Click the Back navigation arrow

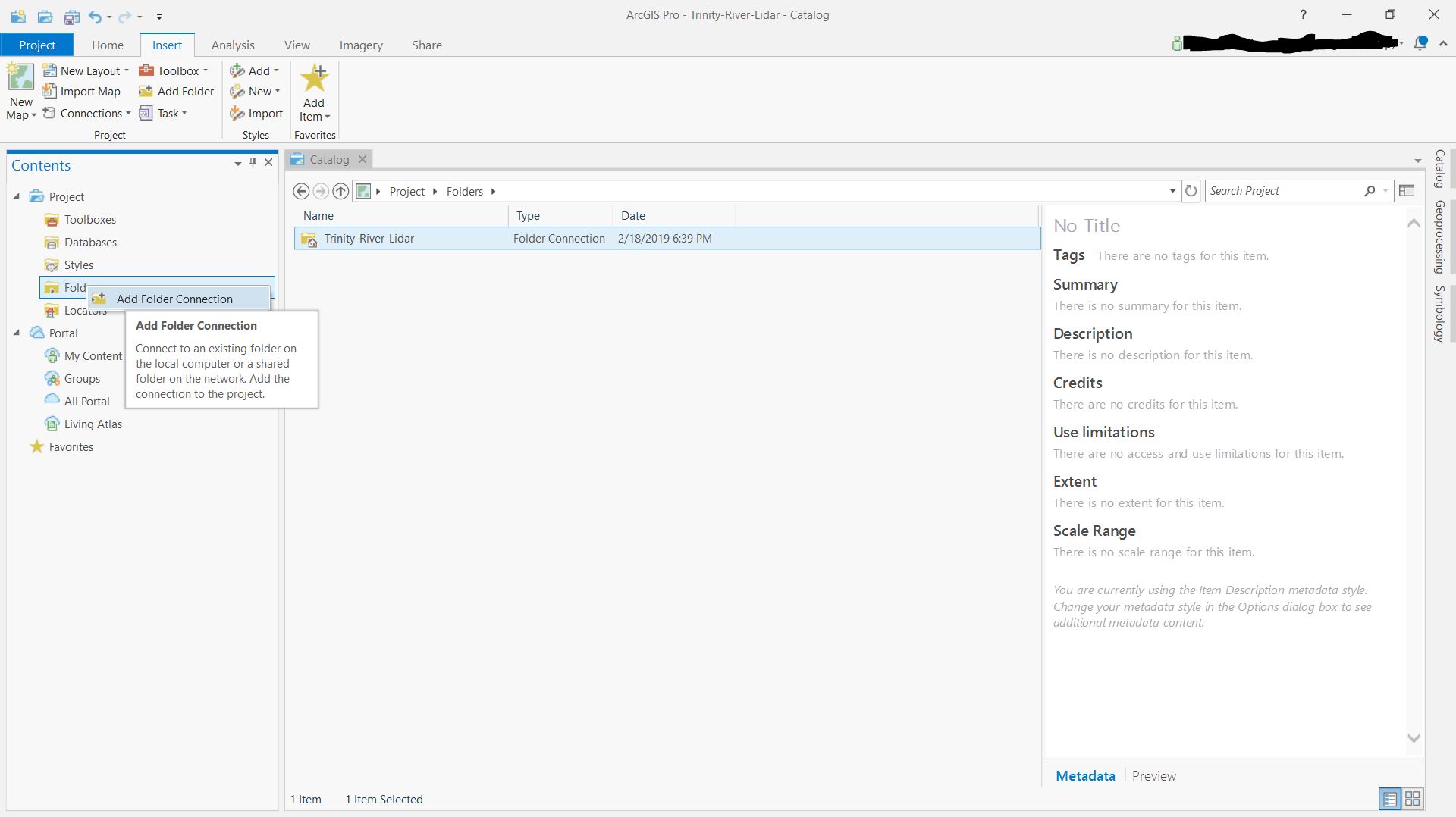click(x=301, y=191)
